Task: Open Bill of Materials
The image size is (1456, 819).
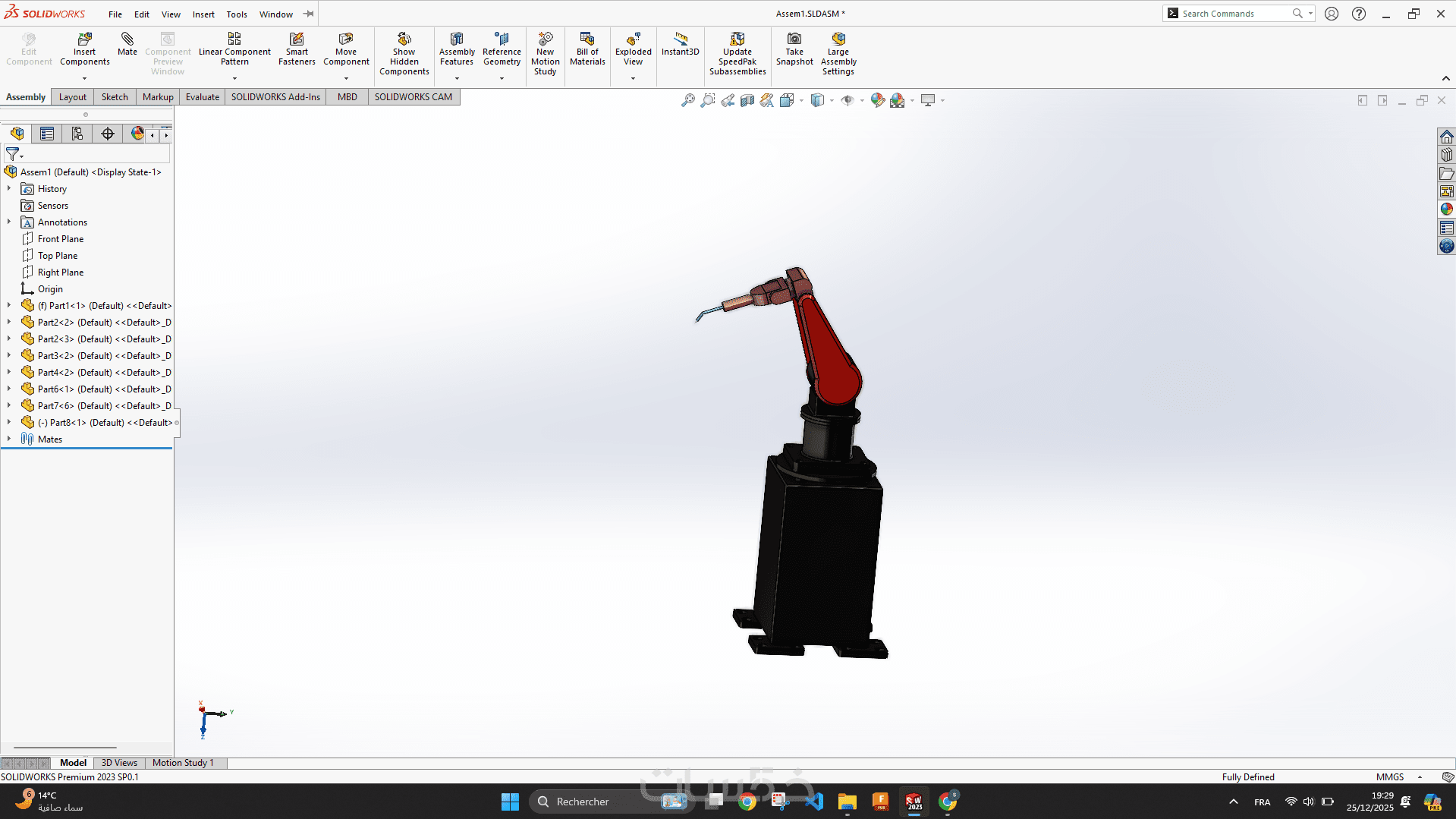Action: [x=587, y=49]
